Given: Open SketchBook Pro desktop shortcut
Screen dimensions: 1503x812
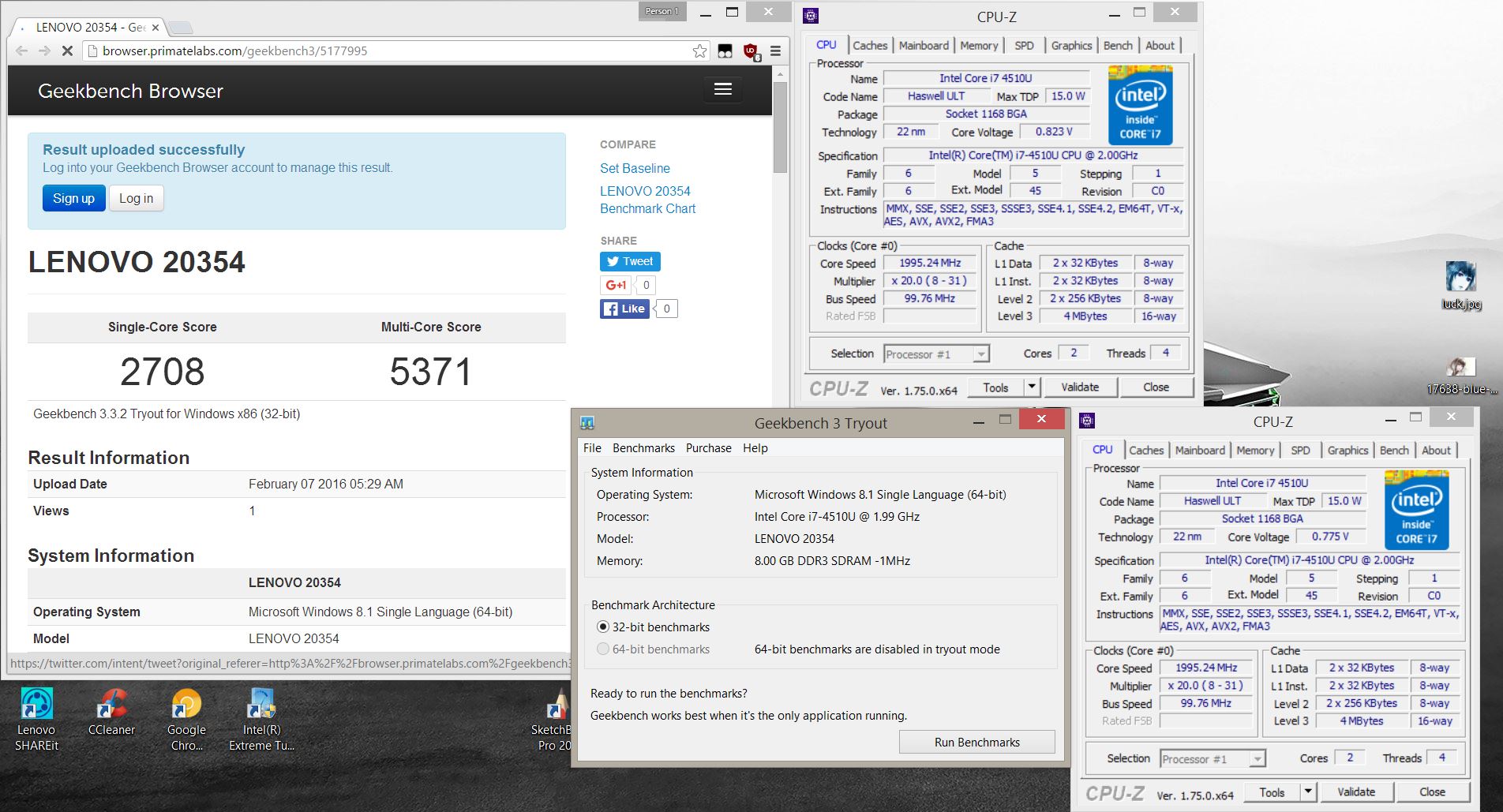Looking at the screenshot, I should click(x=552, y=719).
